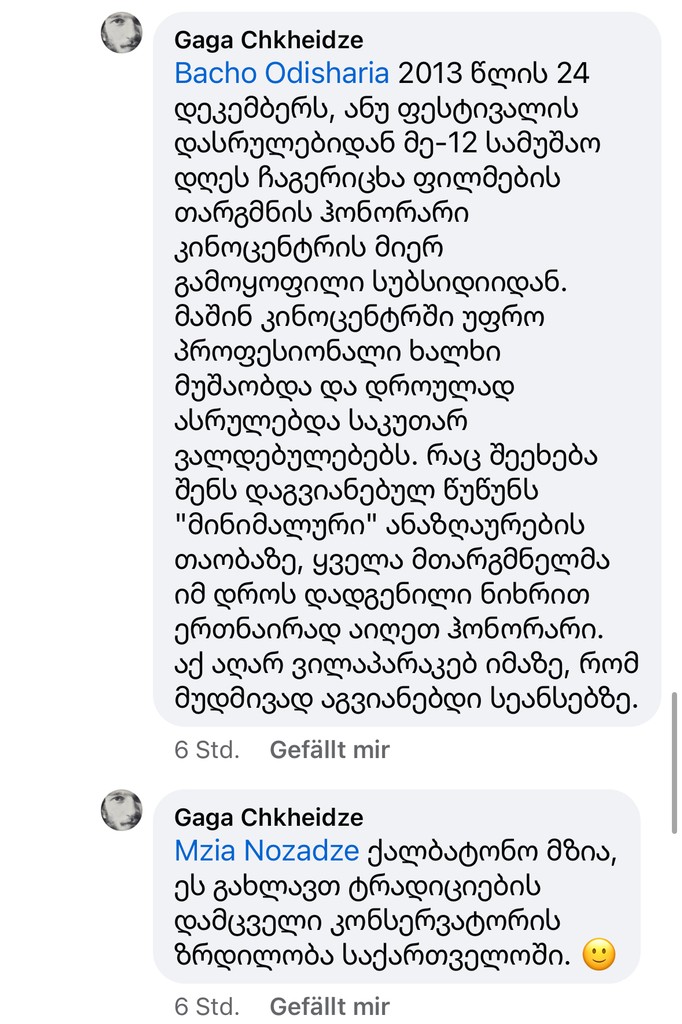Image resolution: width=682 pixels, height=1024 pixels.
Task: Open reactions by clicking Gefällt mir on first comment
Action: pyautogui.click(x=328, y=750)
